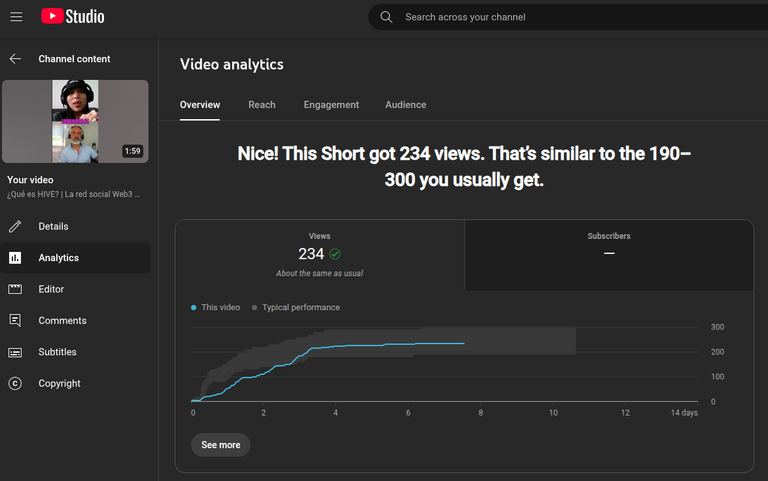Click the 'Typical performance' legend label
Screen dimensions: 768x481
point(301,308)
